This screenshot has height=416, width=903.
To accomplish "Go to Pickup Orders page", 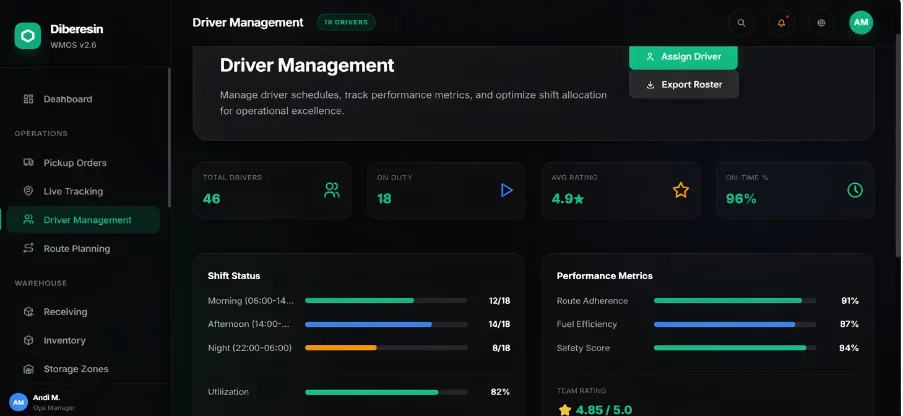I will click(x=84, y=162).
